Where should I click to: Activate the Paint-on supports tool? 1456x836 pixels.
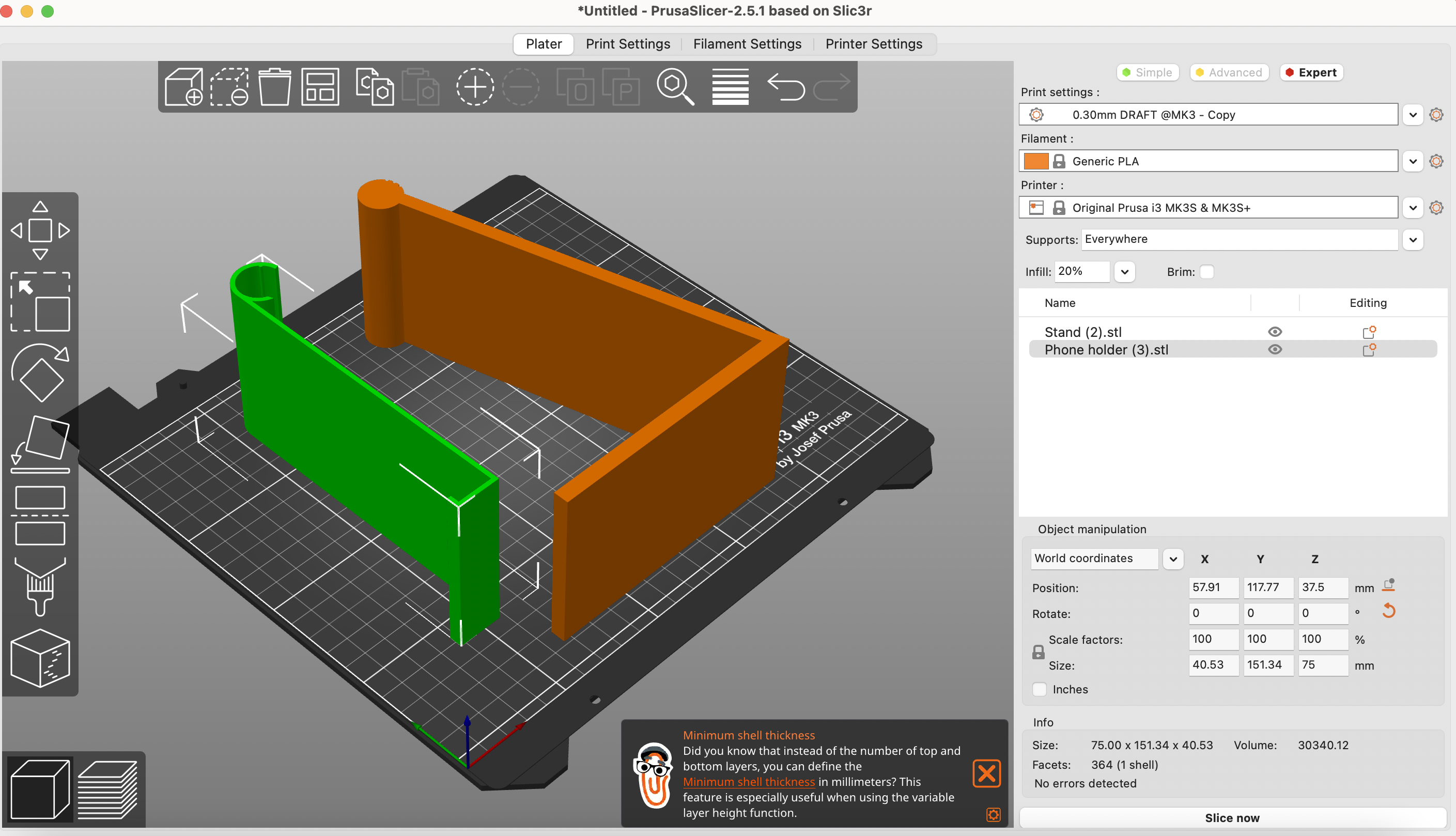pyautogui.click(x=40, y=586)
